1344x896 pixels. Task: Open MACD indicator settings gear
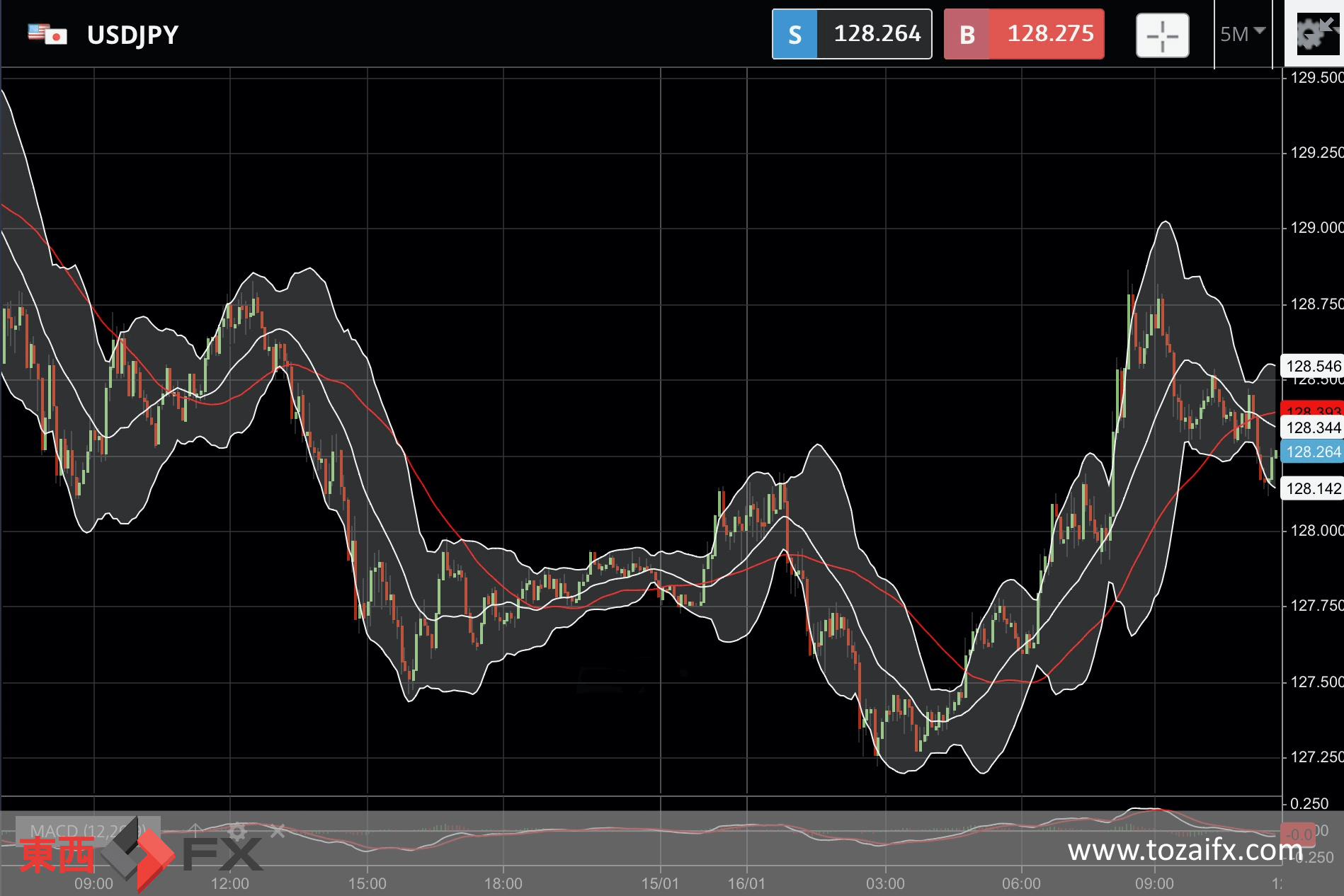(238, 831)
